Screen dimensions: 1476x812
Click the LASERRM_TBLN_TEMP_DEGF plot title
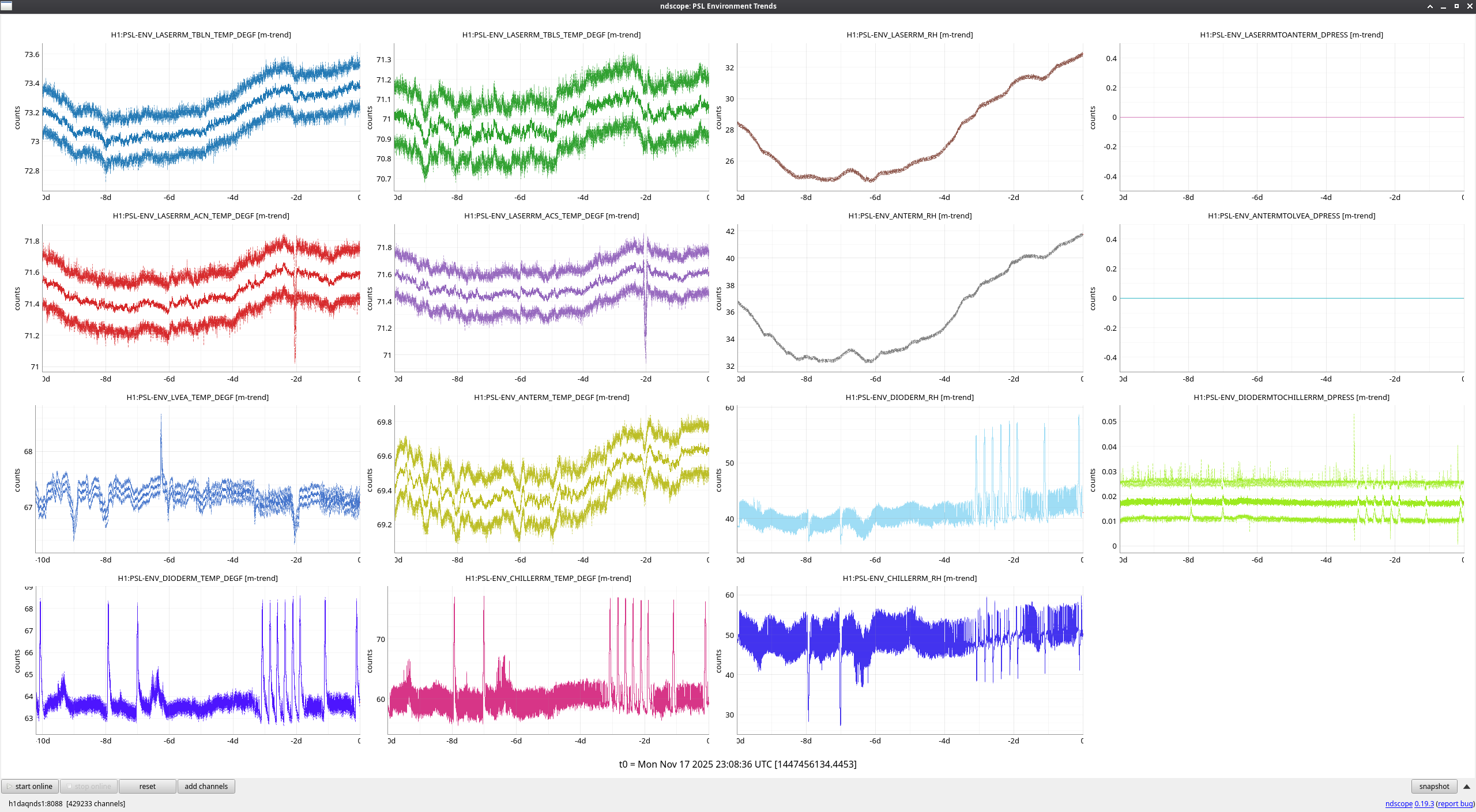[x=201, y=35]
